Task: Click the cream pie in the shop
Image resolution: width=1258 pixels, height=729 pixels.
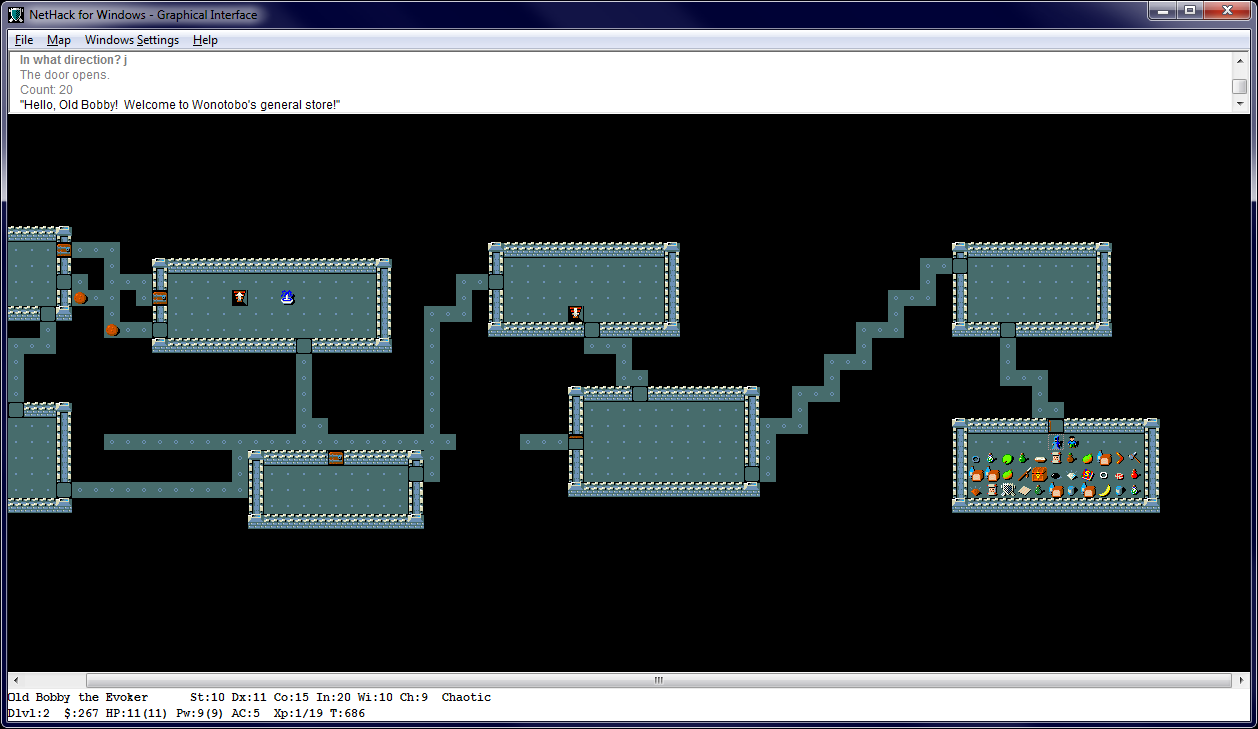Action: click(x=1040, y=458)
